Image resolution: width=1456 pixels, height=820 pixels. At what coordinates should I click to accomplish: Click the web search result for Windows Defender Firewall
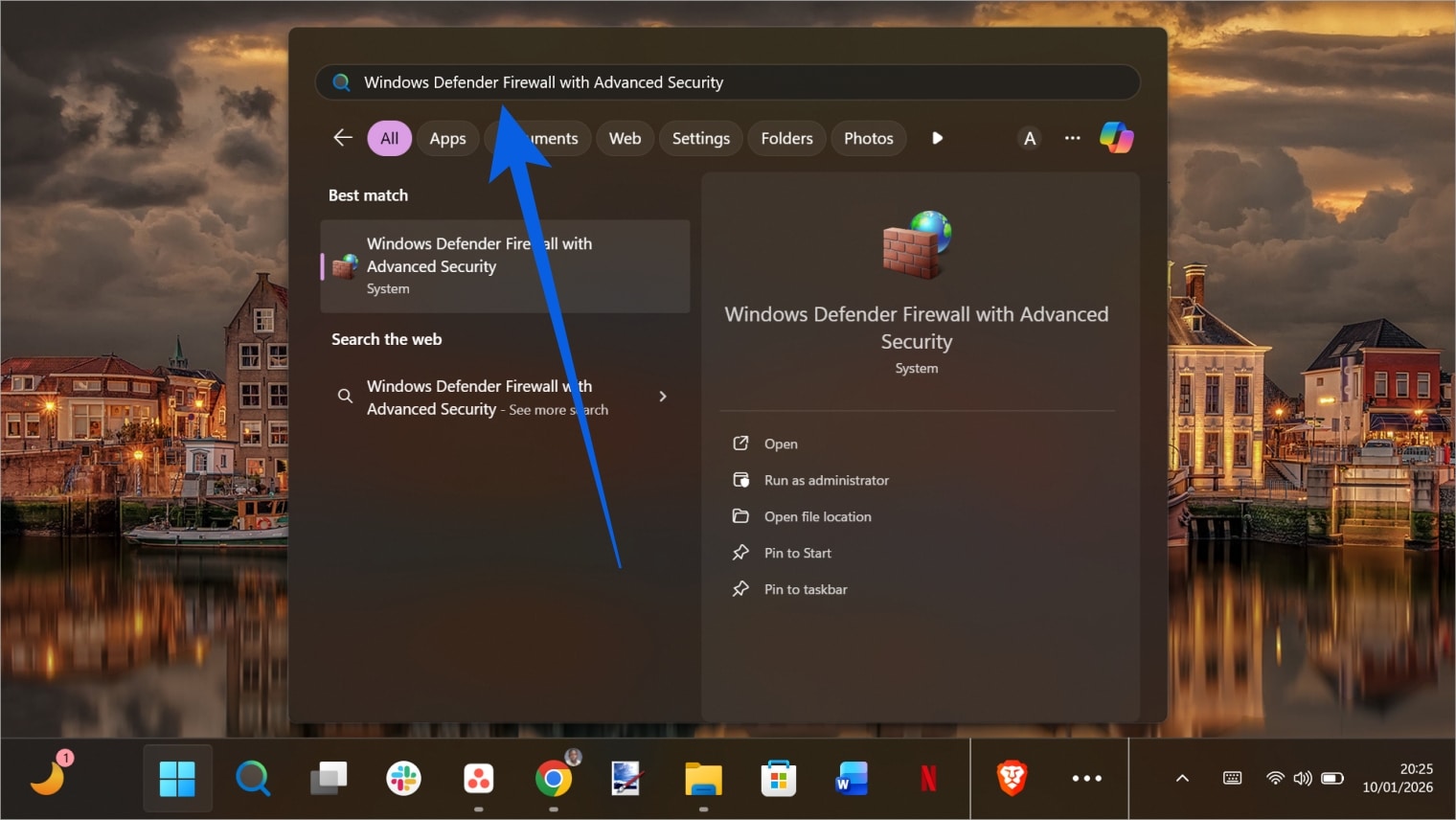pos(505,397)
